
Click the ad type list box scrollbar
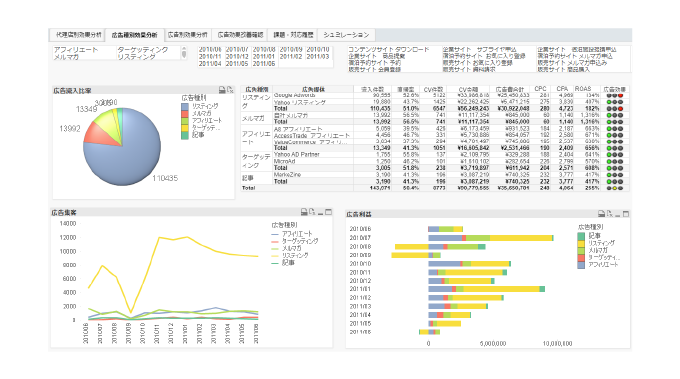click(184, 53)
